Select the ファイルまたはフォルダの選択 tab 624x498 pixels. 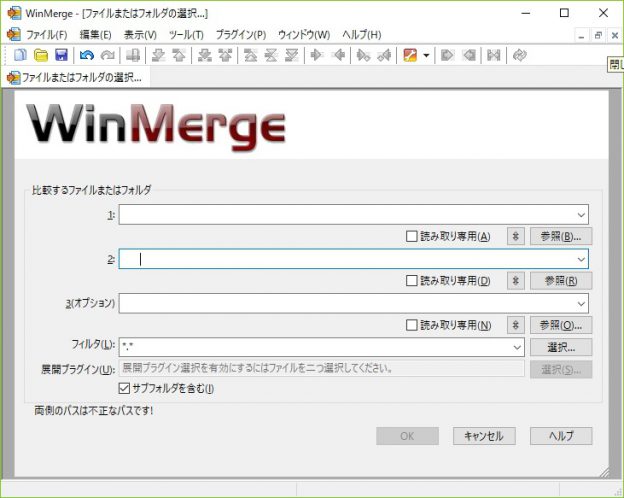coord(76,77)
